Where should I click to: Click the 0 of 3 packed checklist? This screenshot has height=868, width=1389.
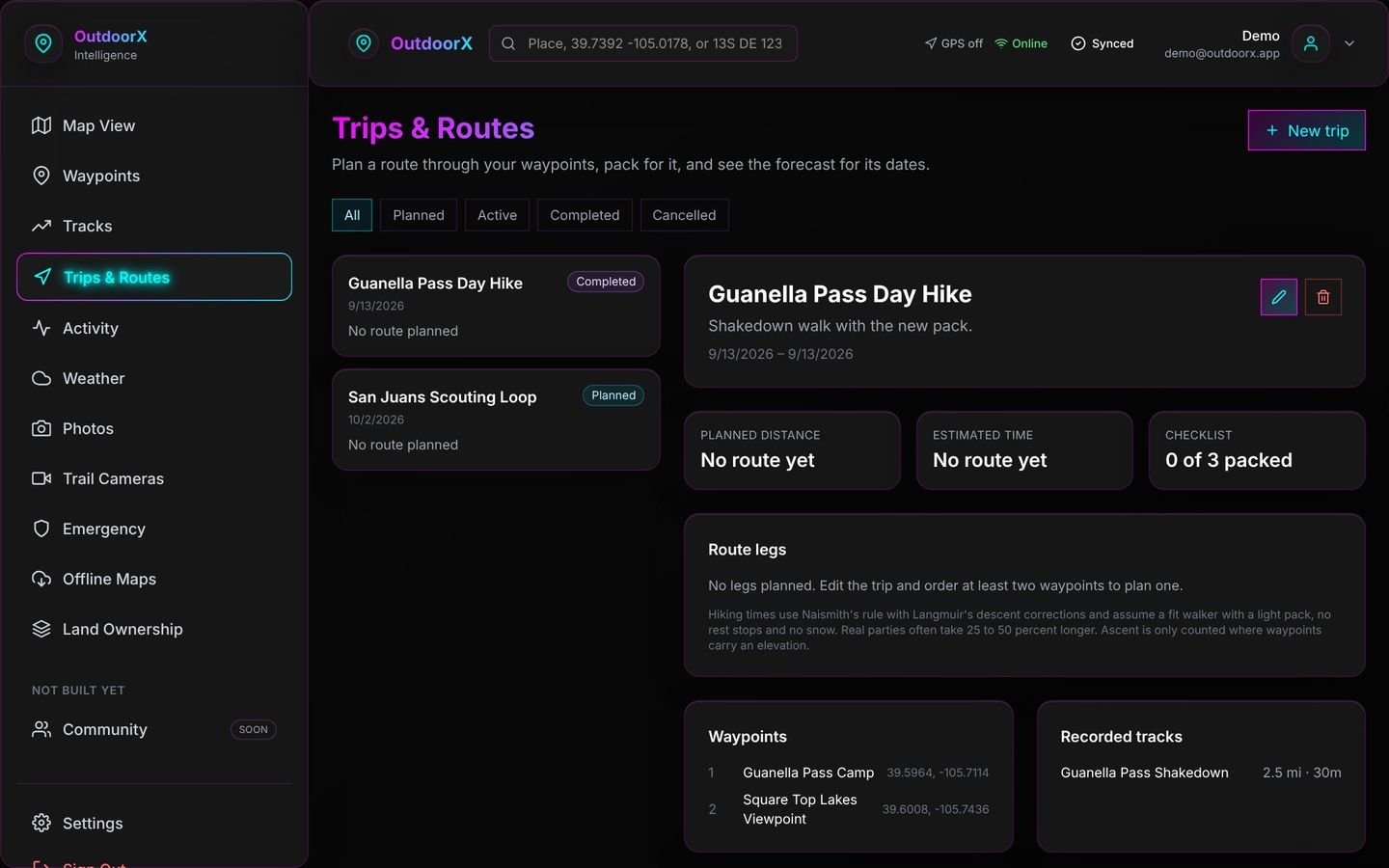(1257, 450)
